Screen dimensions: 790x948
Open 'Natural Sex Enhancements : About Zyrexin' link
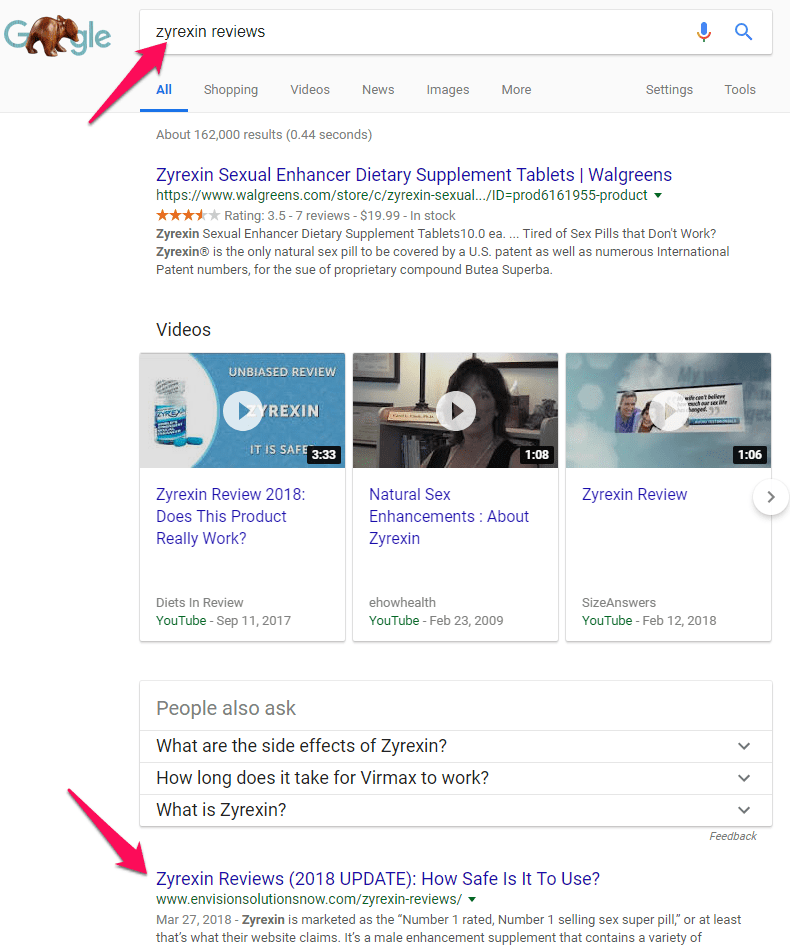[448, 516]
